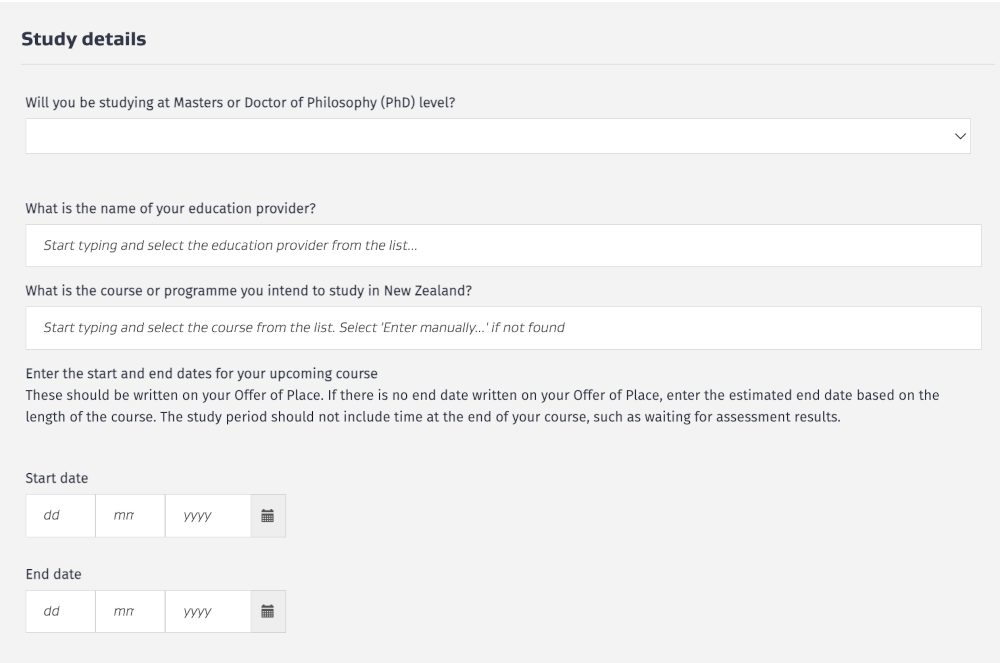This screenshot has height=663, width=1000.
Task: Click the course or programme question label
Action: click(x=249, y=291)
